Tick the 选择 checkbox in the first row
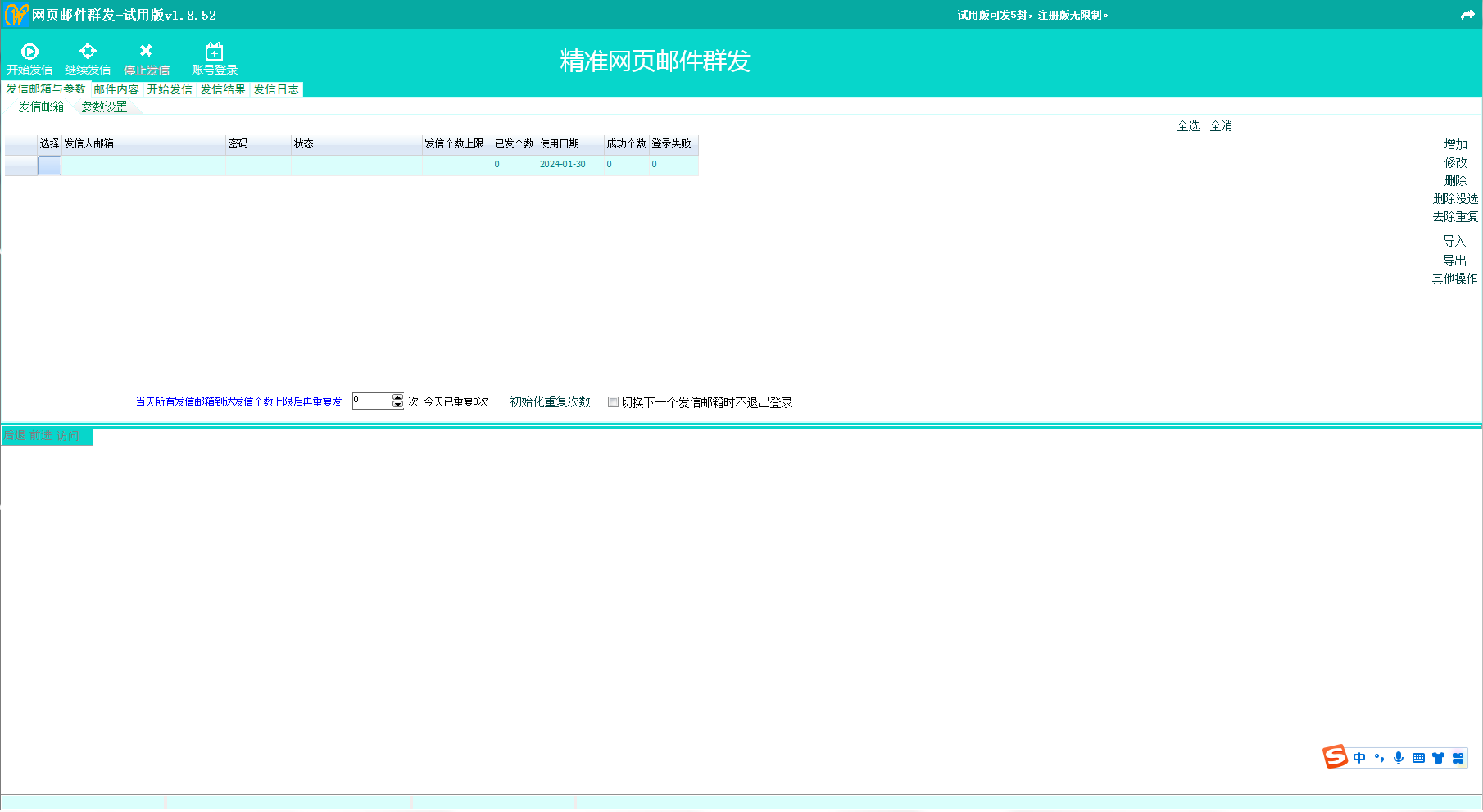 click(x=49, y=165)
